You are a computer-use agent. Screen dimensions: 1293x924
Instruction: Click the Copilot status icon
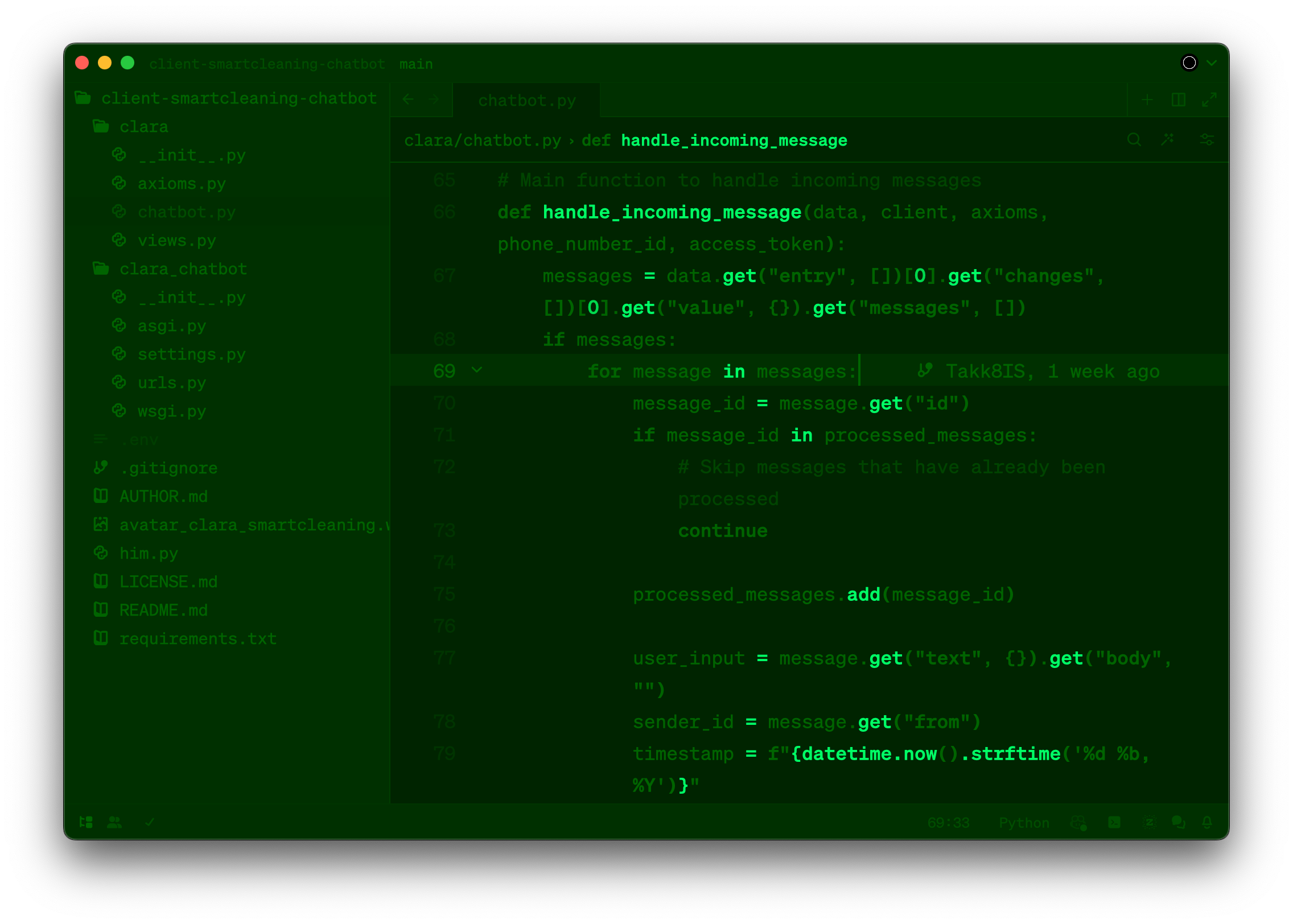click(1078, 822)
